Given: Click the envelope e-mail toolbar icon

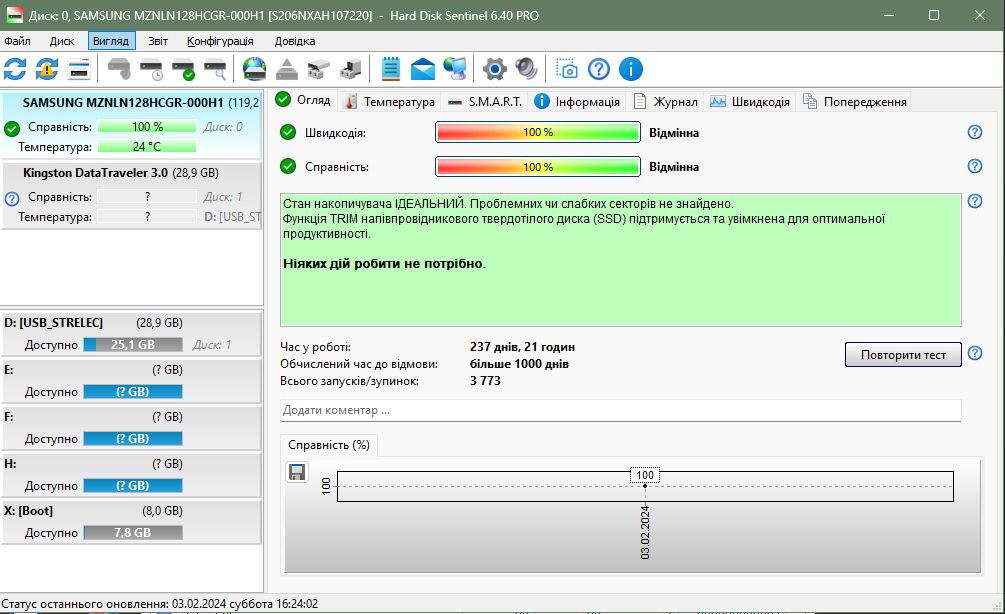Looking at the screenshot, I should [x=422, y=69].
